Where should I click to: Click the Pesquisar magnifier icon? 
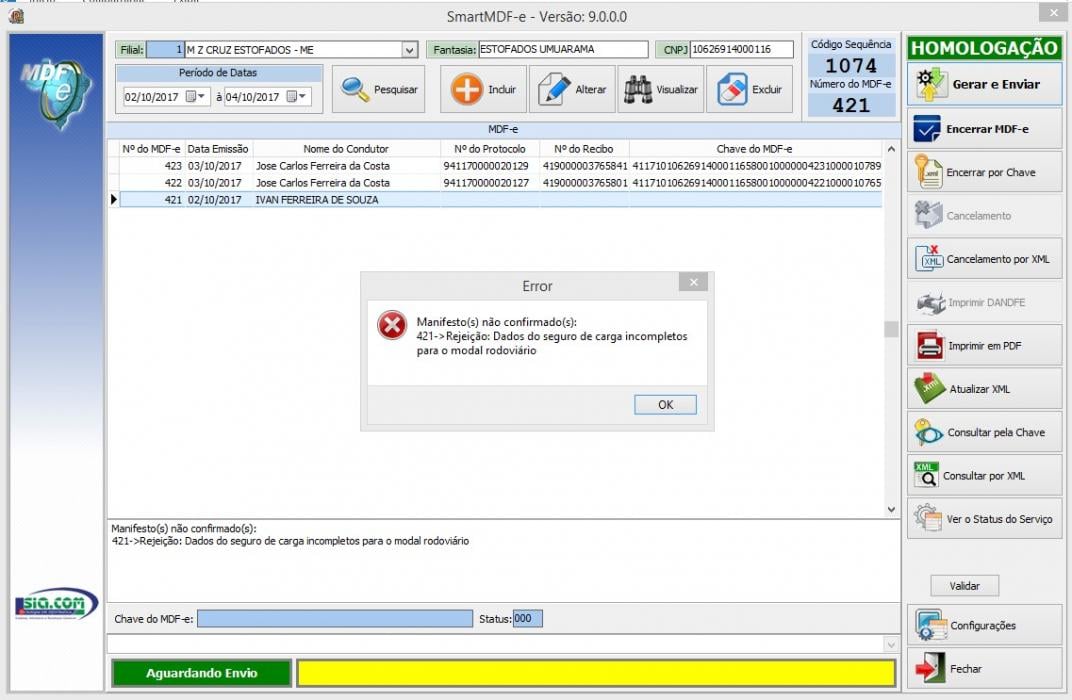355,90
